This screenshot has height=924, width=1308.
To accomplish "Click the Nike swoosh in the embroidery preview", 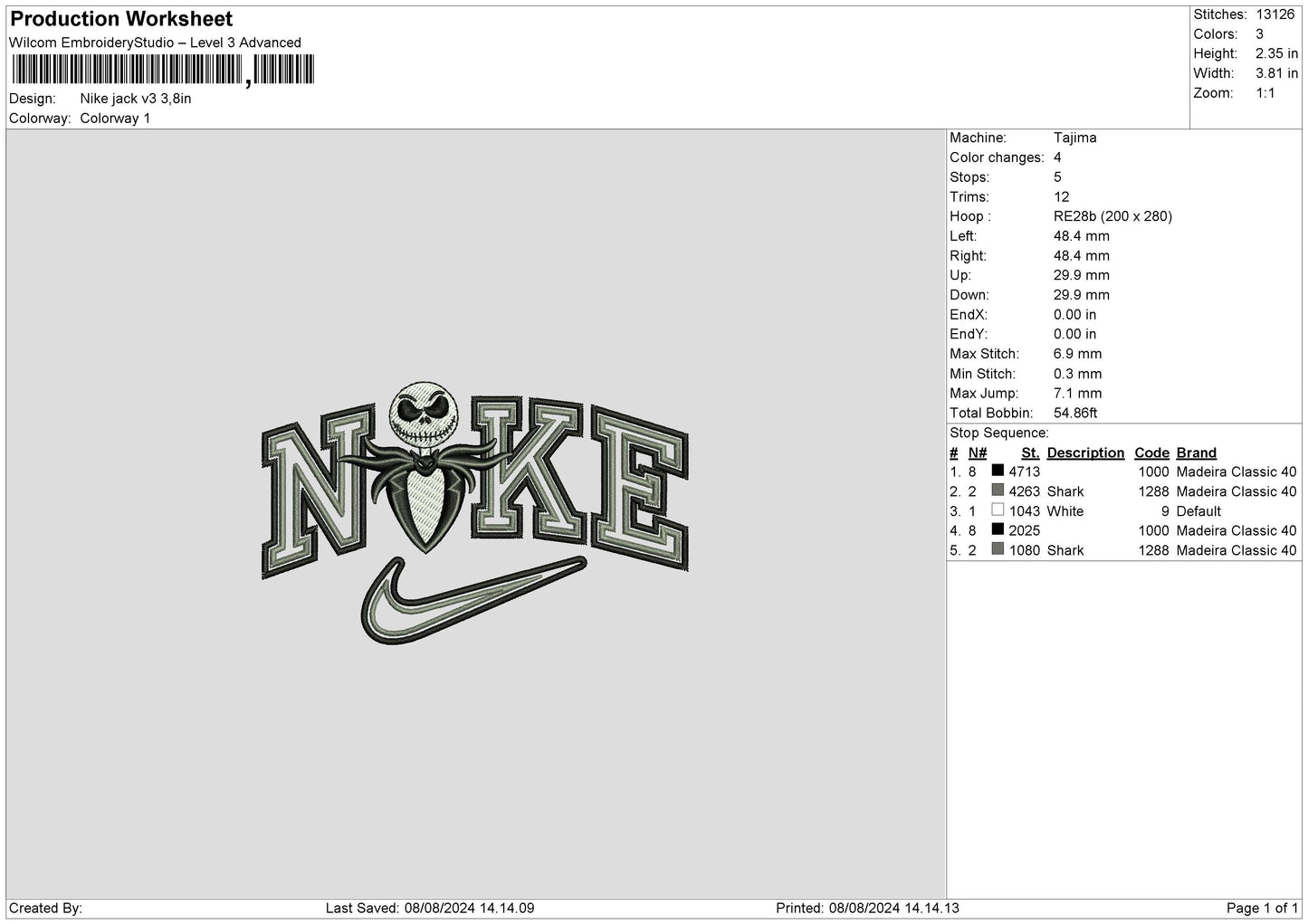I will coord(473,599).
